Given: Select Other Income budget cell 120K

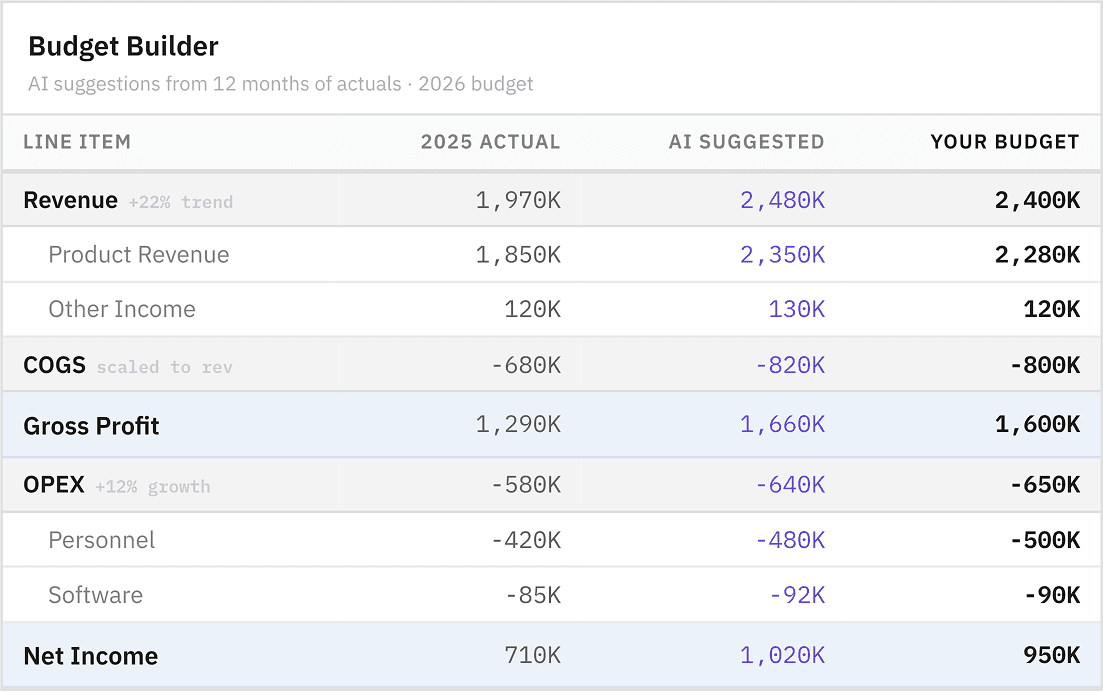Looking at the screenshot, I should (x=1051, y=309).
